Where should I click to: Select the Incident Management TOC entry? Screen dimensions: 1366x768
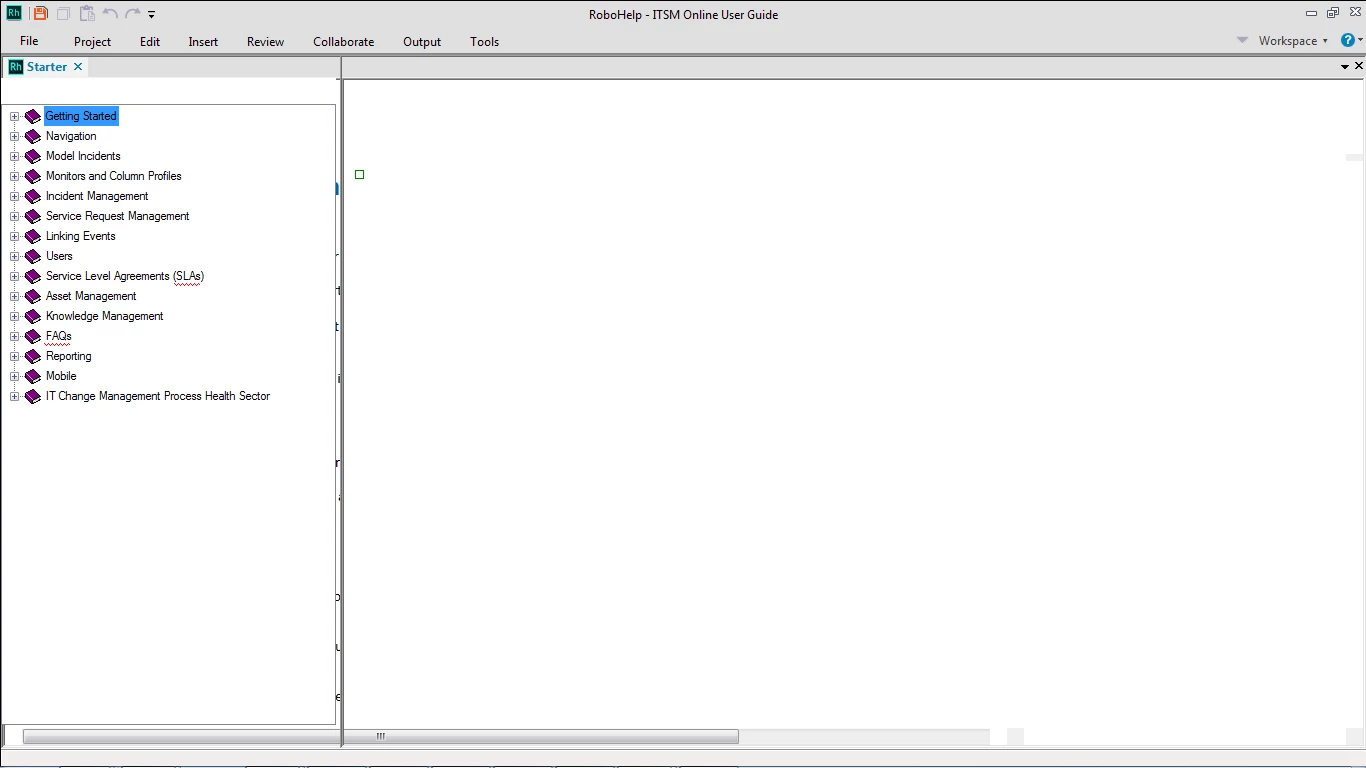click(97, 196)
